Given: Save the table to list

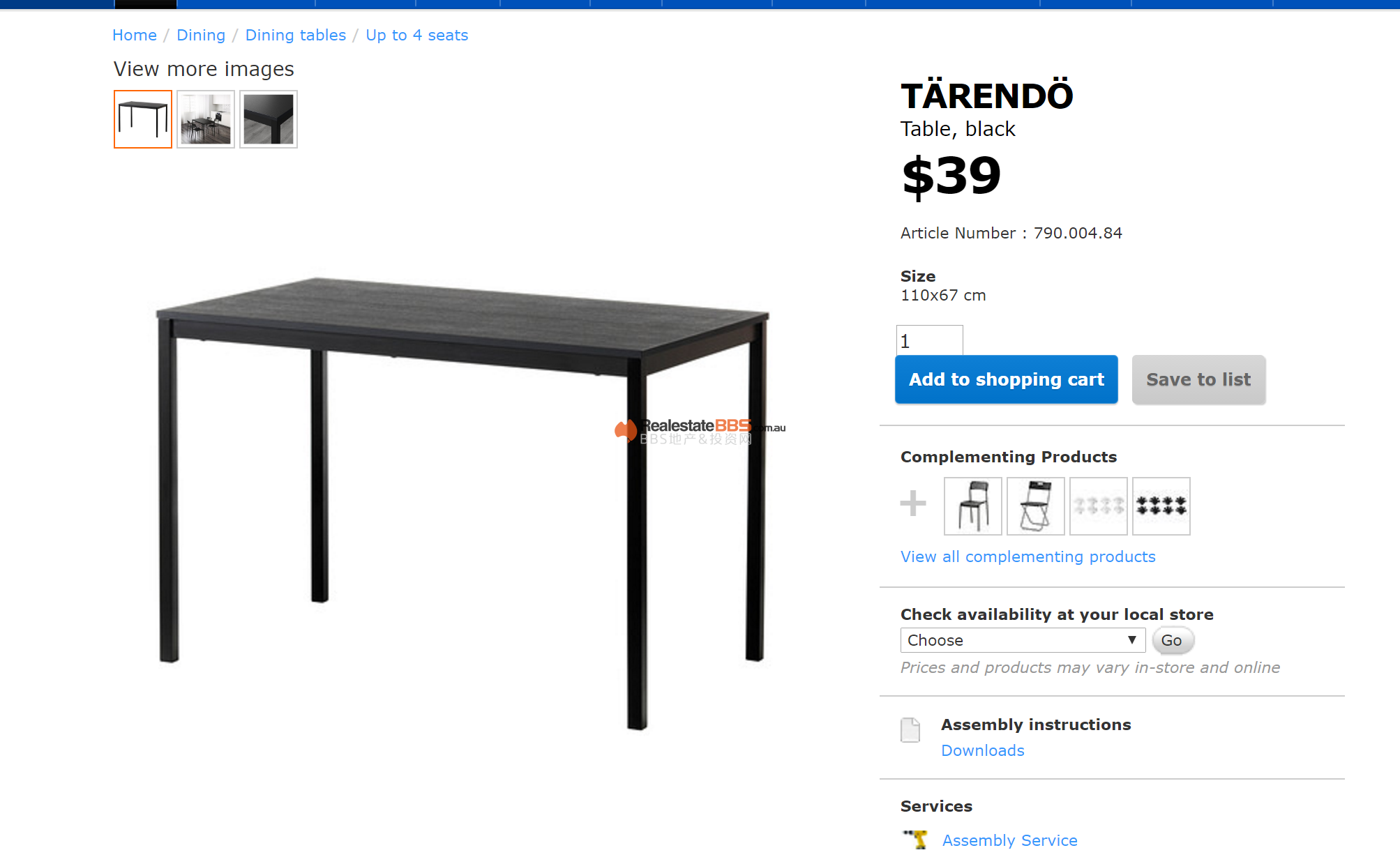Looking at the screenshot, I should tap(1198, 379).
